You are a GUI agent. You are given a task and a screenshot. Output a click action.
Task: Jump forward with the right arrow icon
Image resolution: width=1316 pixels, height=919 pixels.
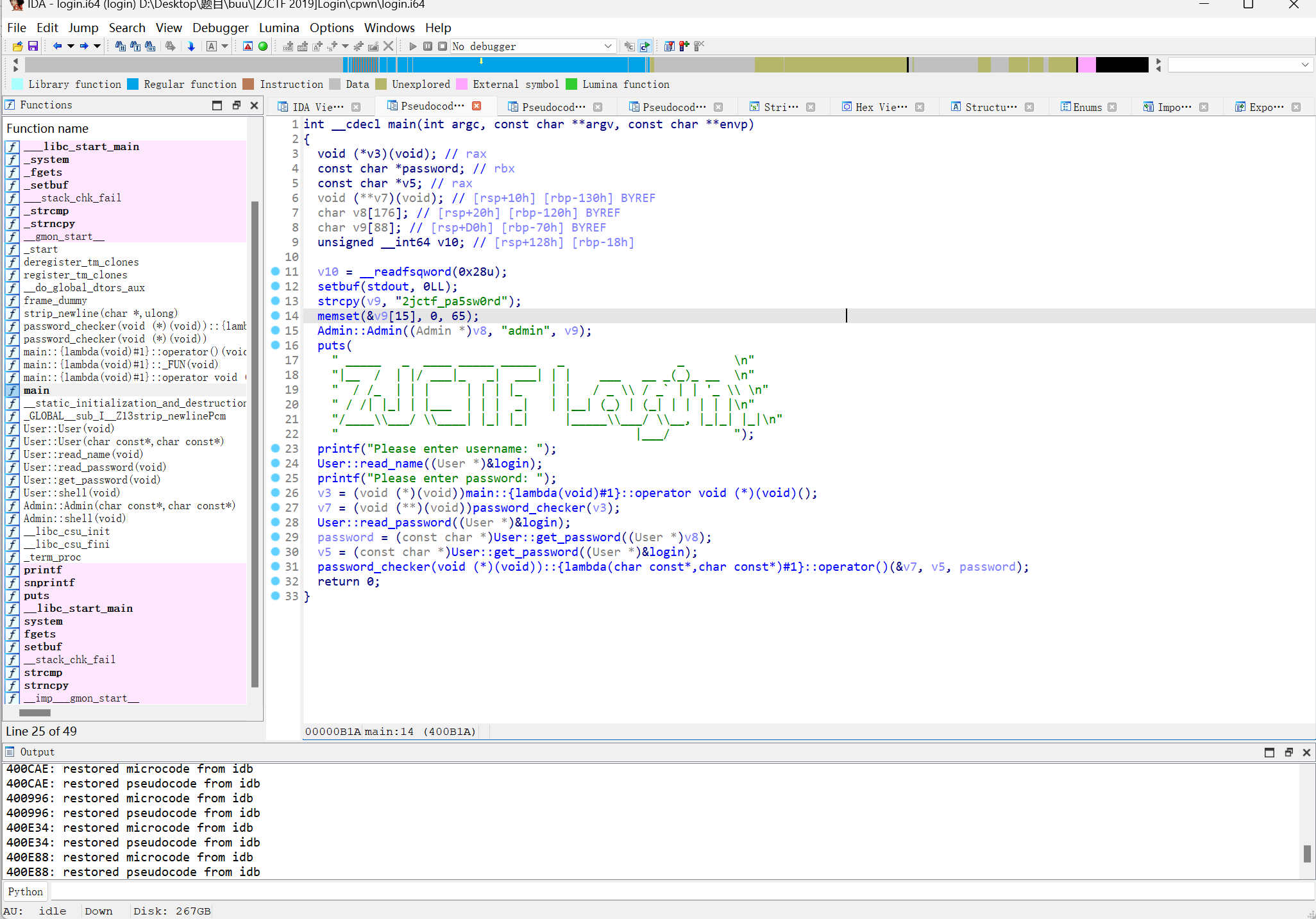(x=84, y=46)
